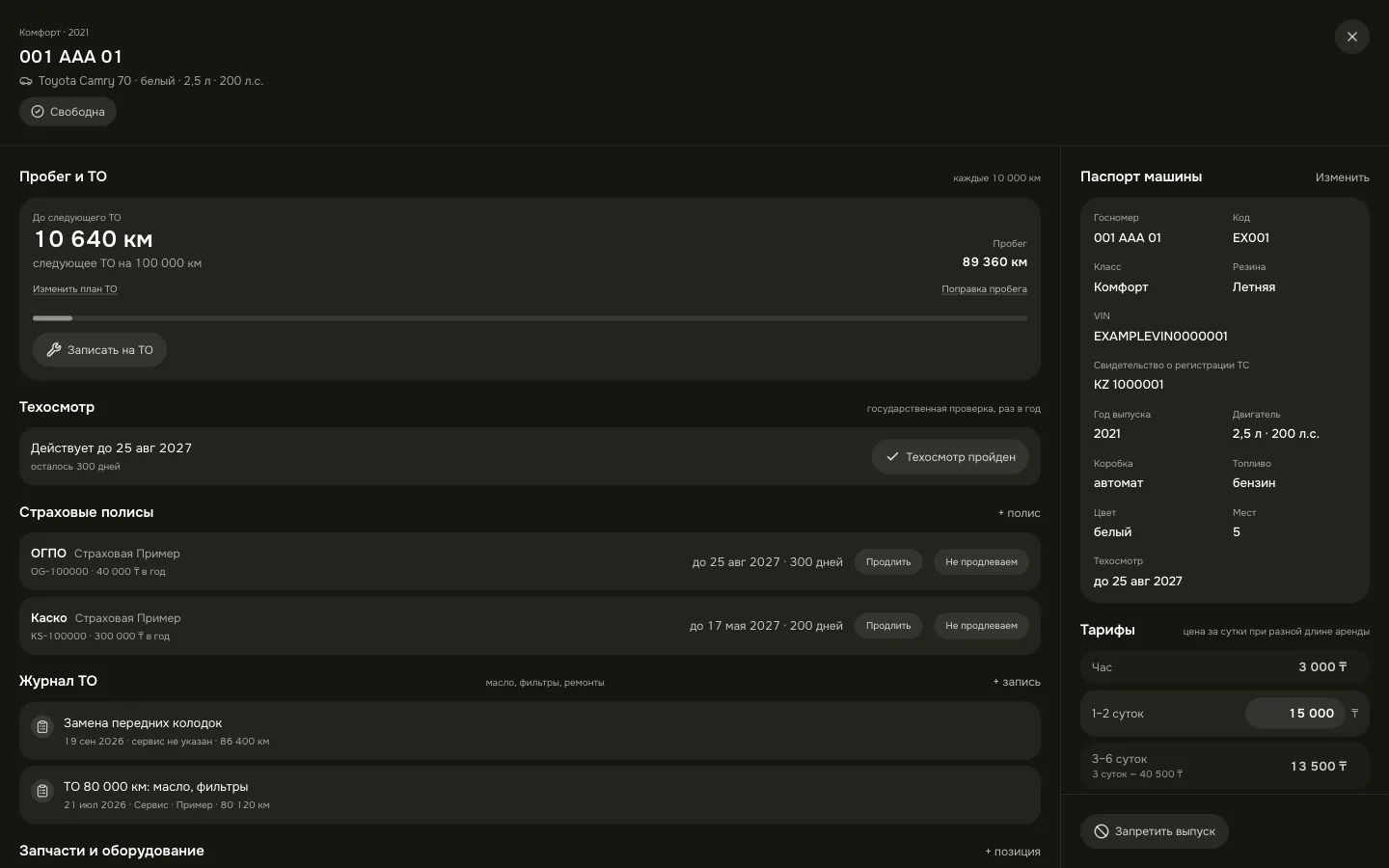Click the mileage value 89 360 км
This screenshot has height=868, width=1389.
pyautogui.click(x=994, y=262)
